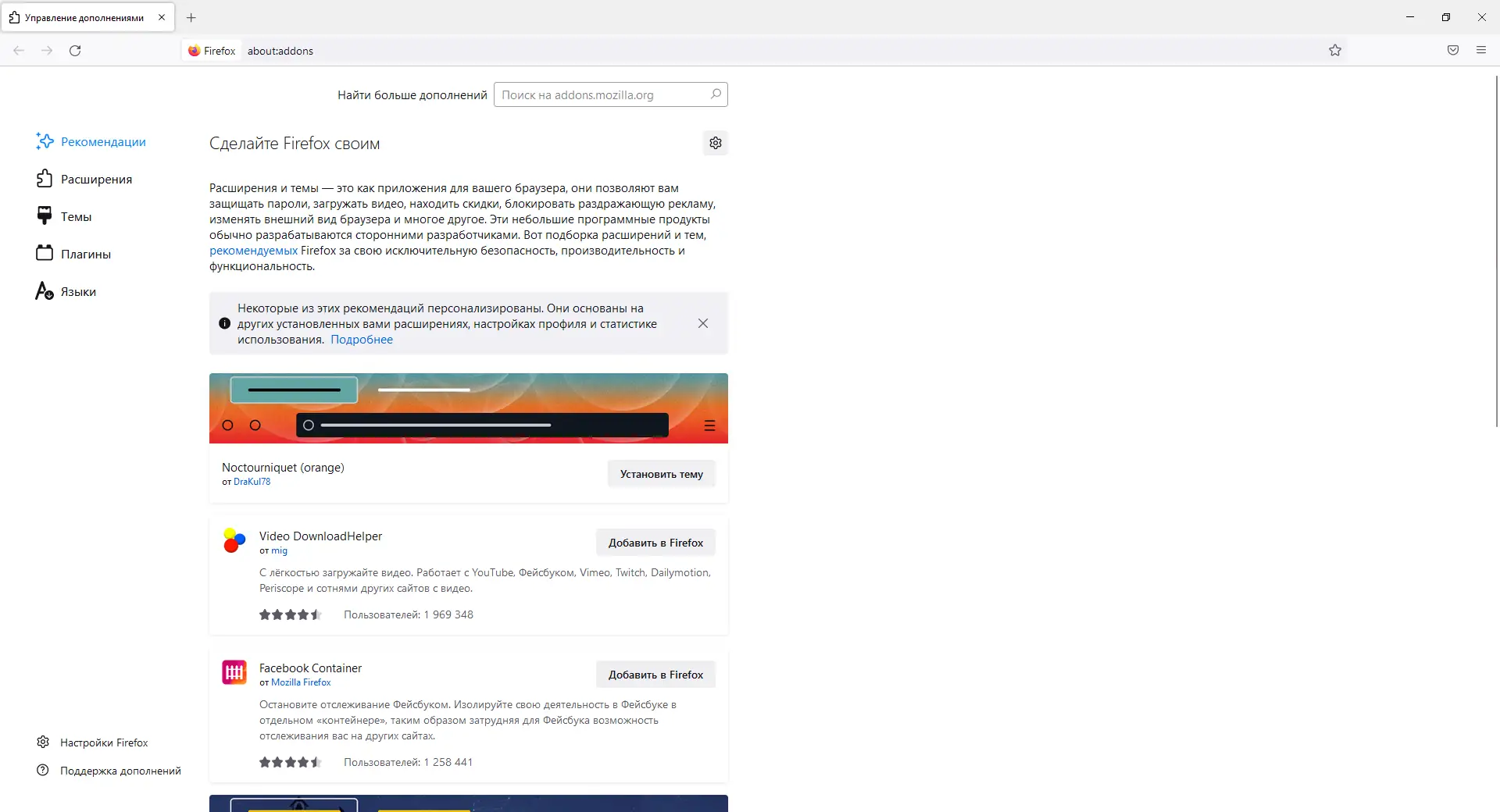Save the page to Pocket
The height and width of the screenshot is (812, 1500).
click(x=1453, y=50)
